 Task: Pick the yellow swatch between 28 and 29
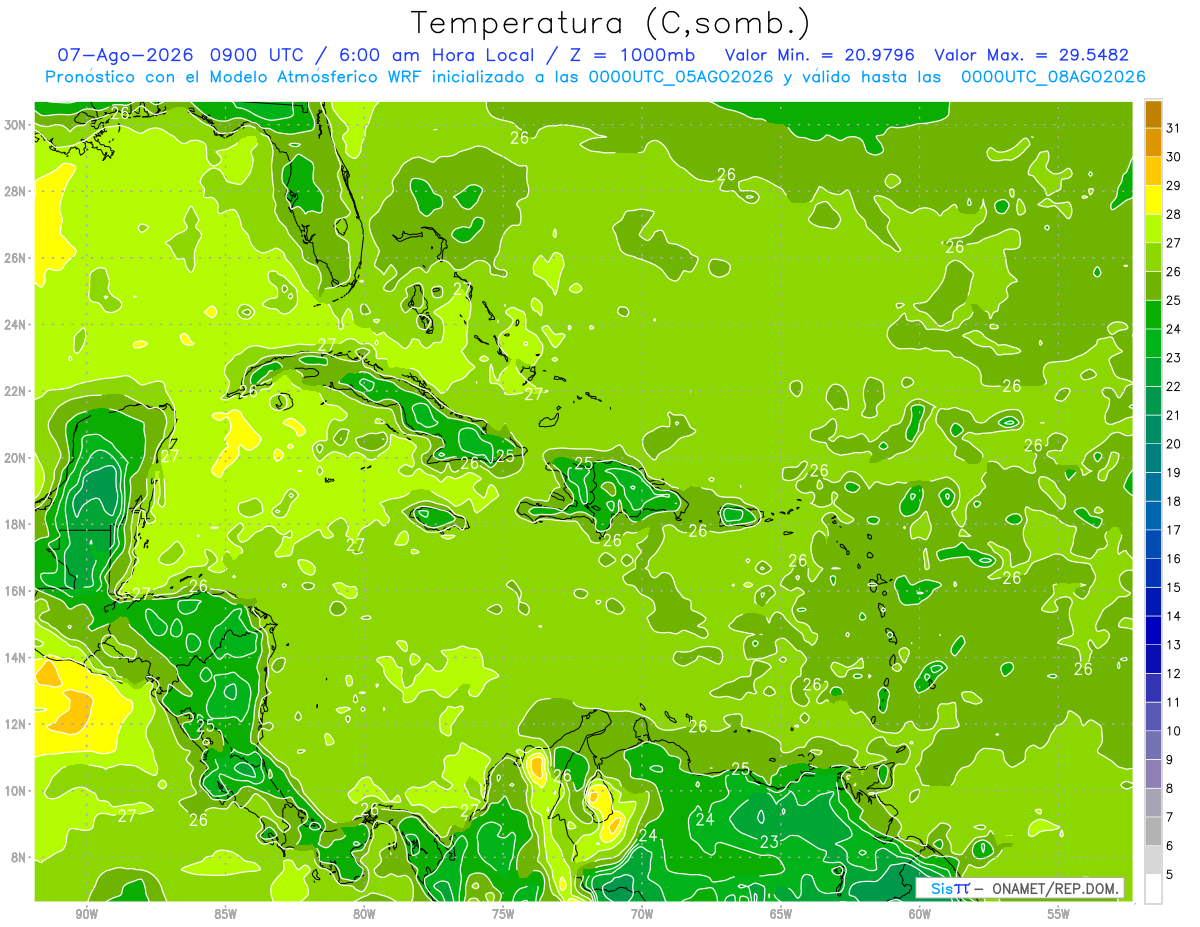(x=1153, y=200)
